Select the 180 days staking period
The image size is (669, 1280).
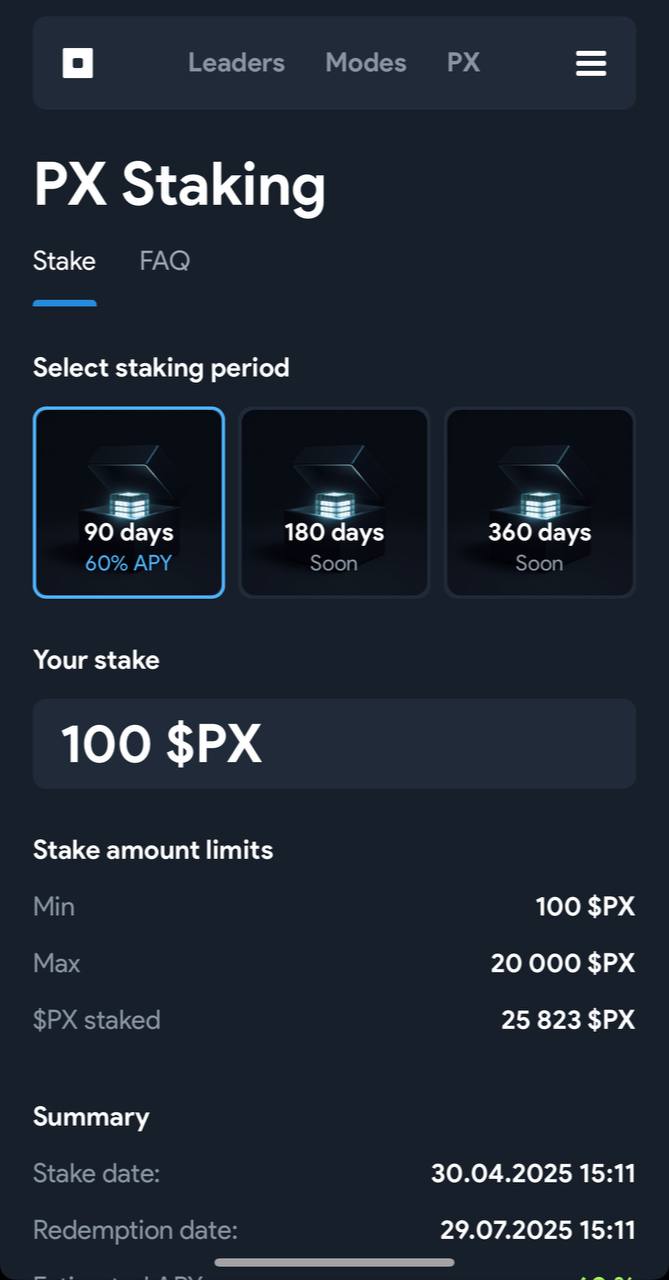(334, 503)
